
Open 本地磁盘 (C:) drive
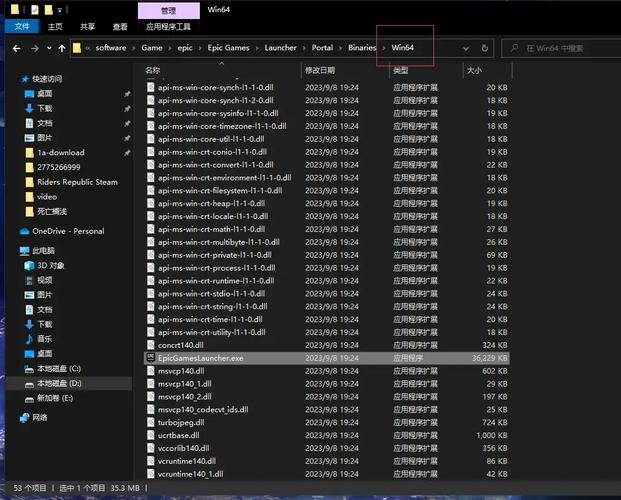(59, 368)
